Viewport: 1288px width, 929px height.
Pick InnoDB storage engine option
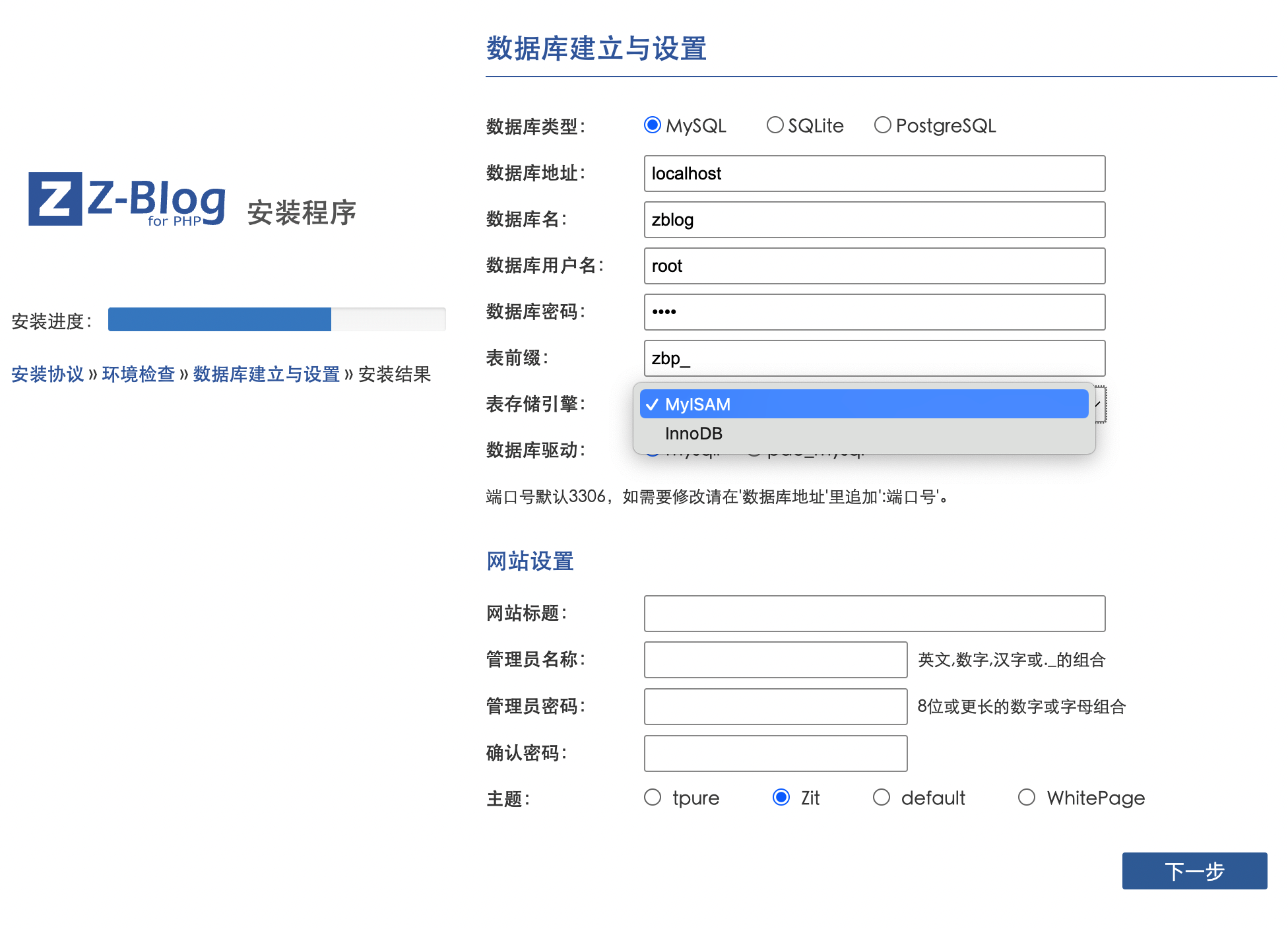864,433
